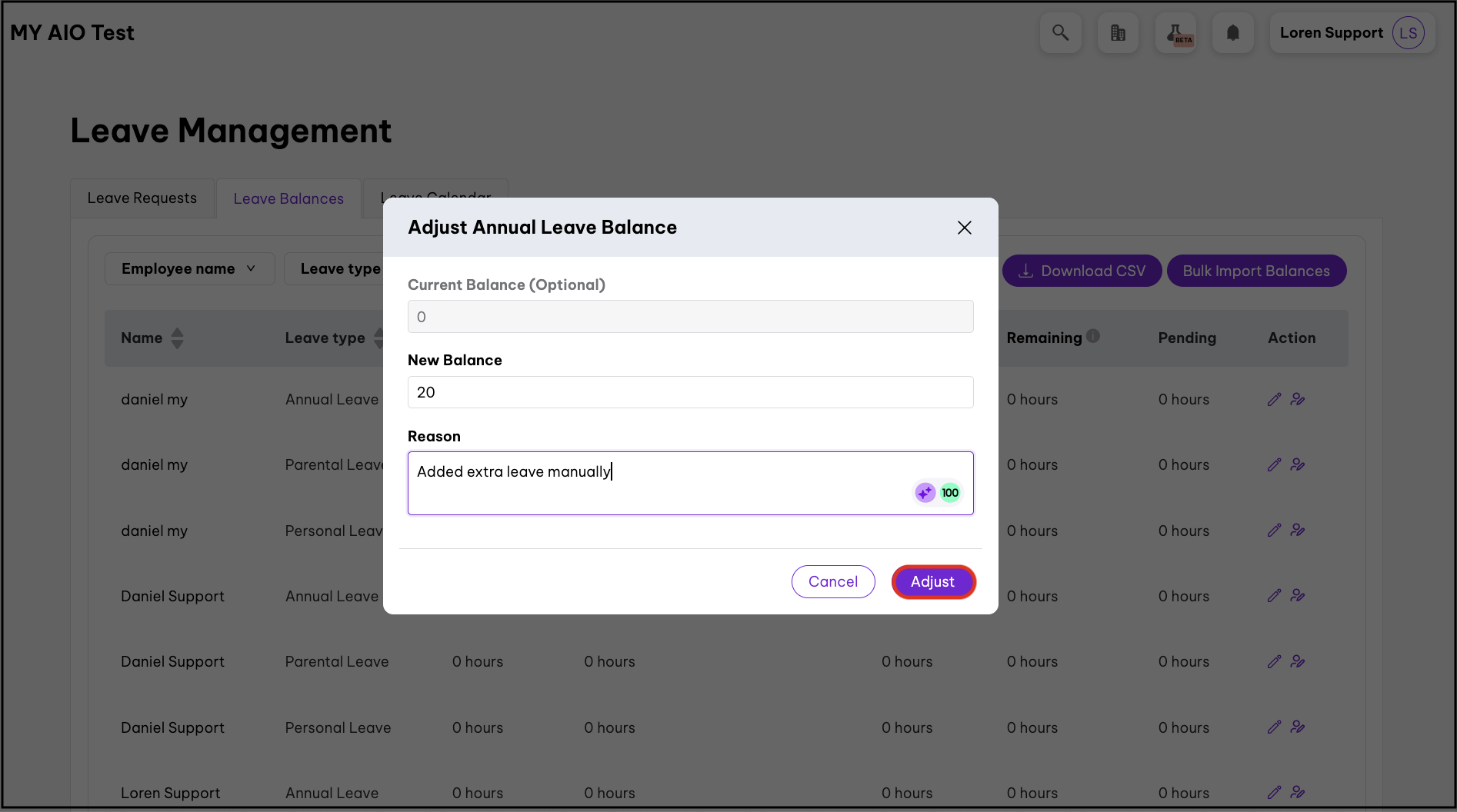Click the link icon on daniel my's Personal Leave row
Viewport: 1457px width, 812px height.
point(1299,530)
